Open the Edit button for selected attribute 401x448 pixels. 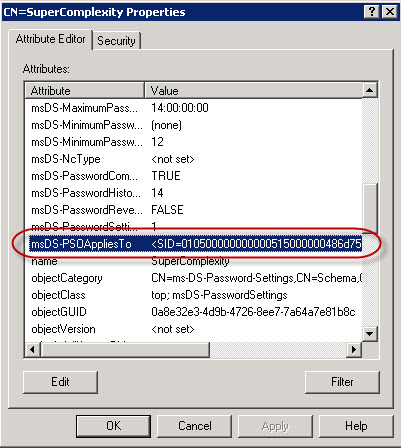click(60, 382)
